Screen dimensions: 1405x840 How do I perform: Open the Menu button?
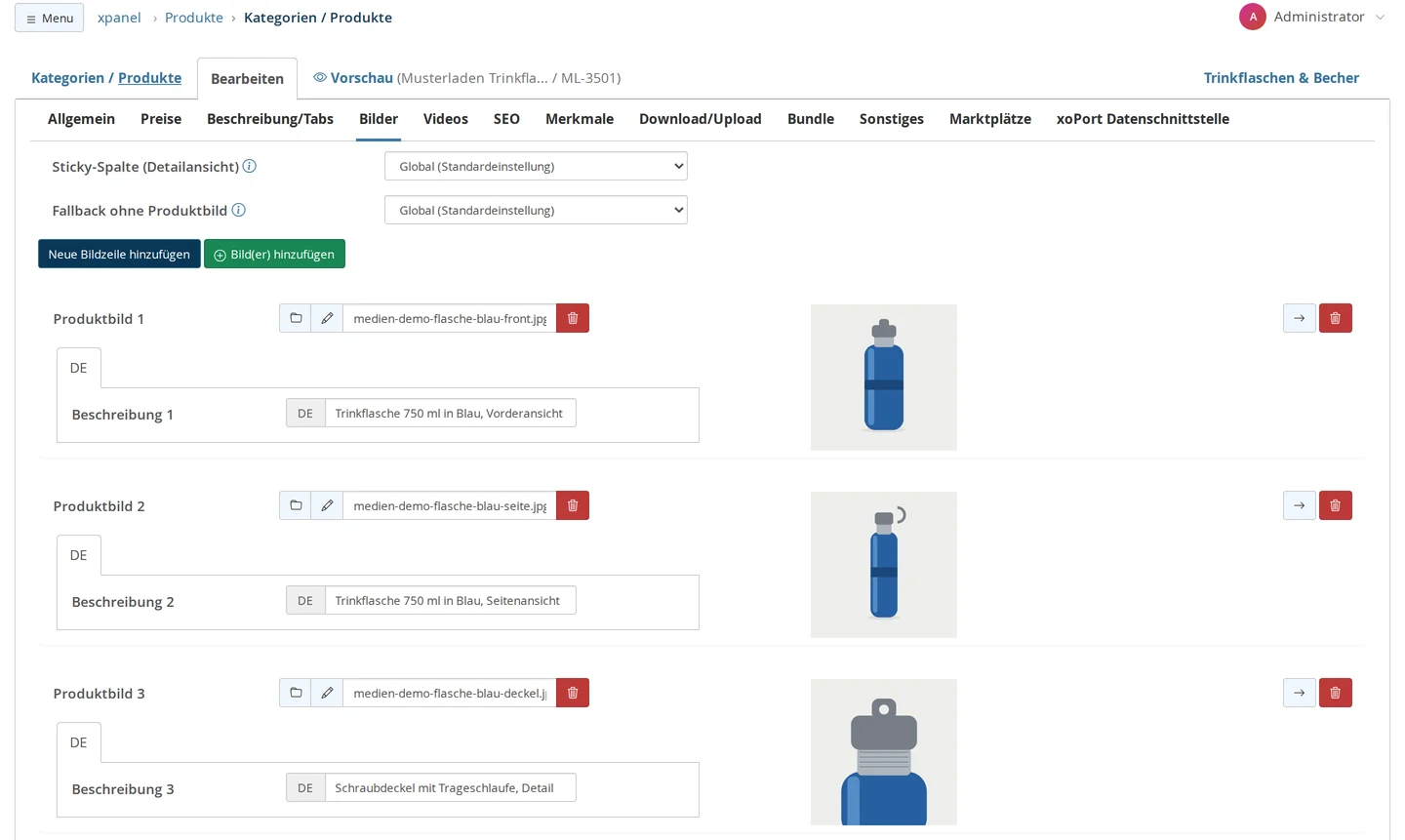point(49,18)
